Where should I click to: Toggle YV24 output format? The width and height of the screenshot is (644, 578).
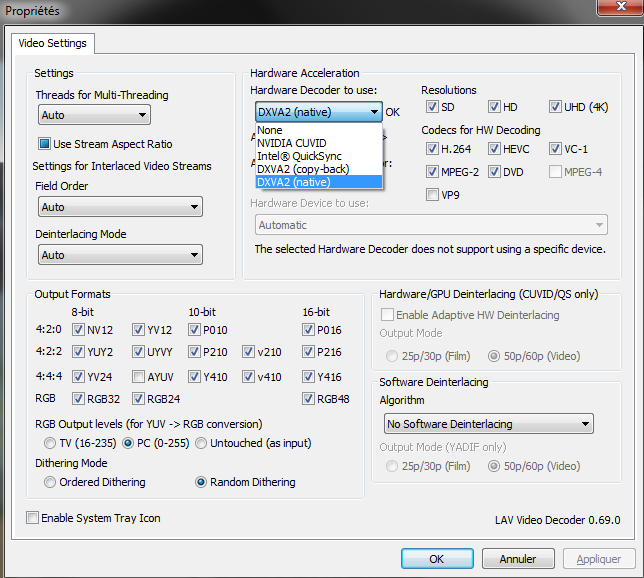[78, 377]
